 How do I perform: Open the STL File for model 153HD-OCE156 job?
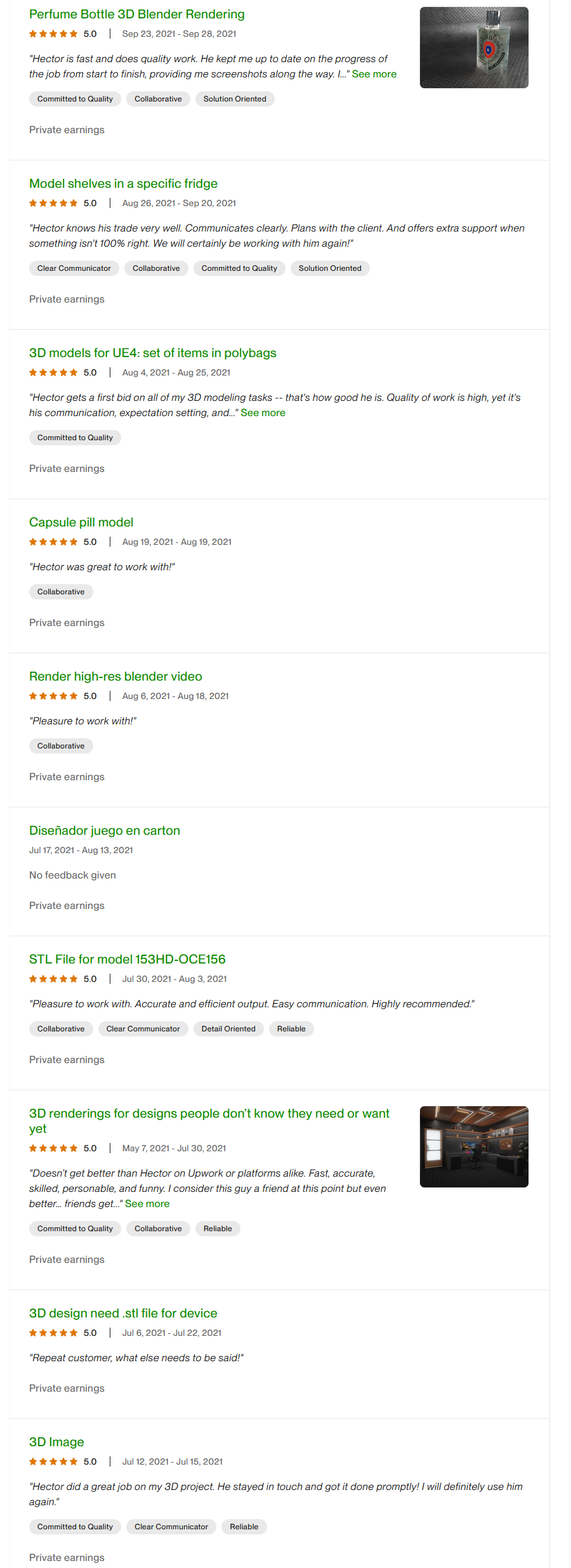click(x=127, y=960)
